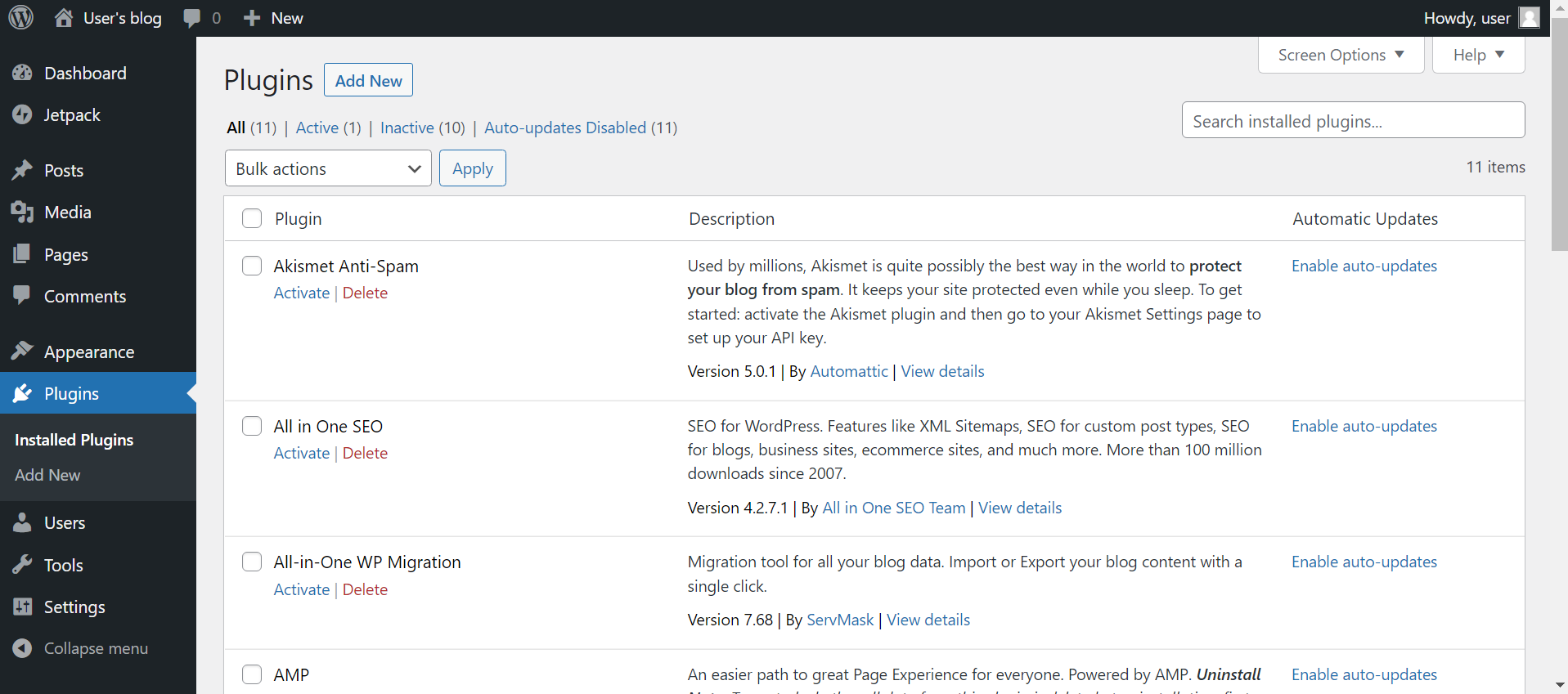
Task: Show All plugins filter
Action: click(252, 128)
